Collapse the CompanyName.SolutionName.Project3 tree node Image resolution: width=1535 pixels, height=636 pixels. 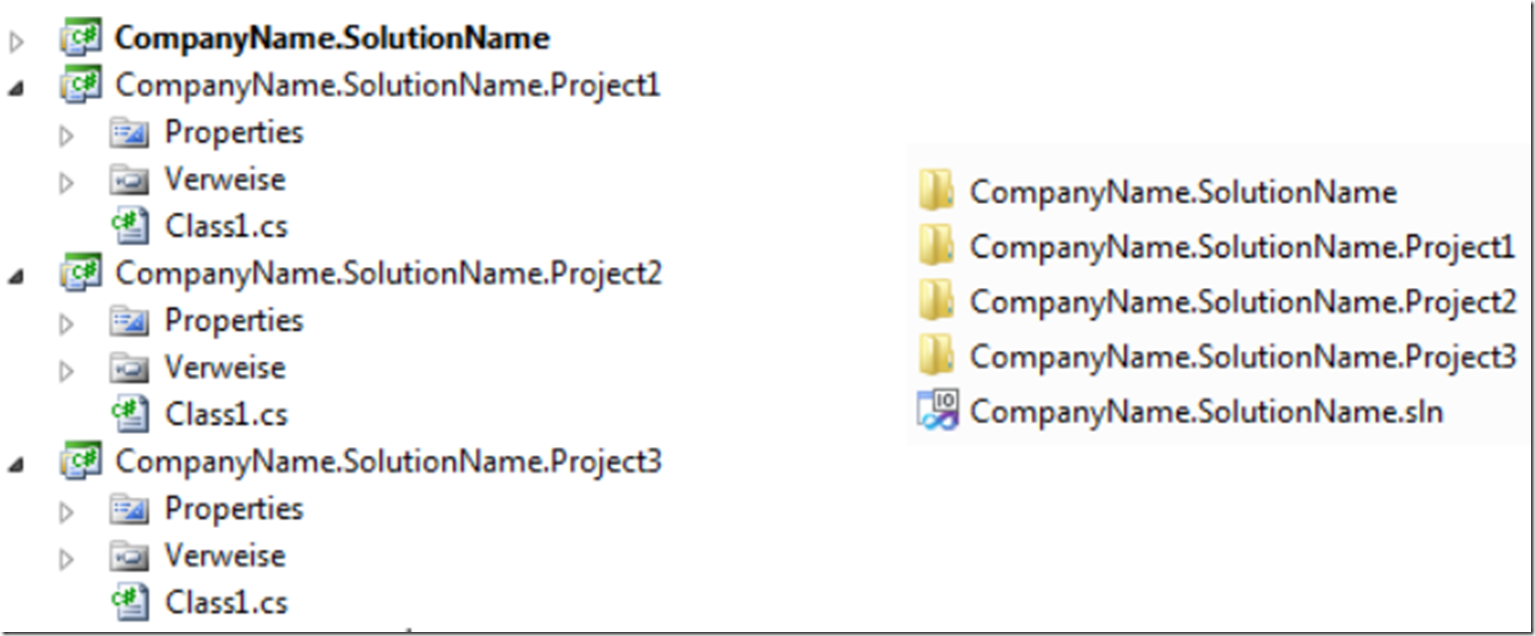16,466
